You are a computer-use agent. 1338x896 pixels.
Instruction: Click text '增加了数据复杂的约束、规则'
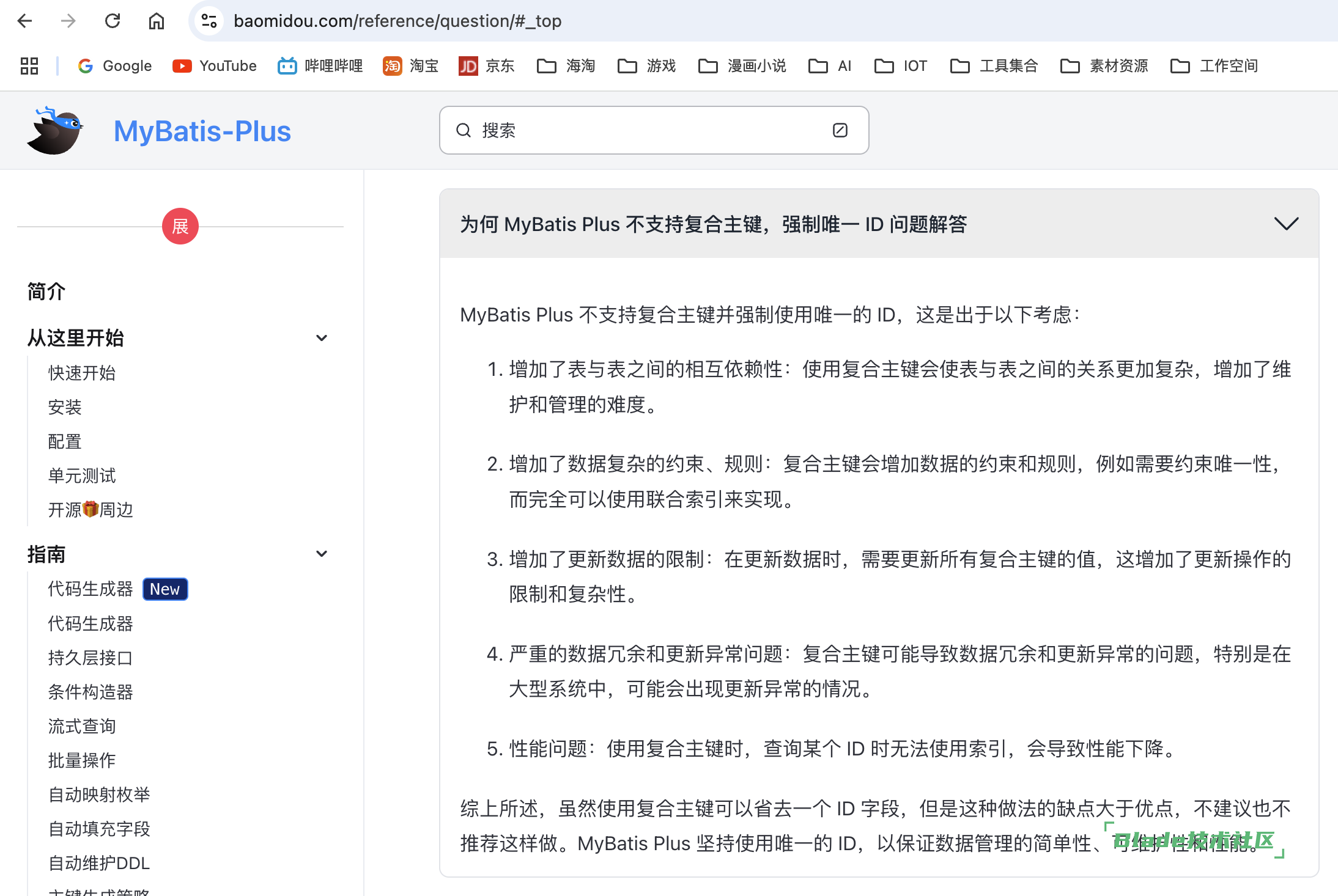636,464
